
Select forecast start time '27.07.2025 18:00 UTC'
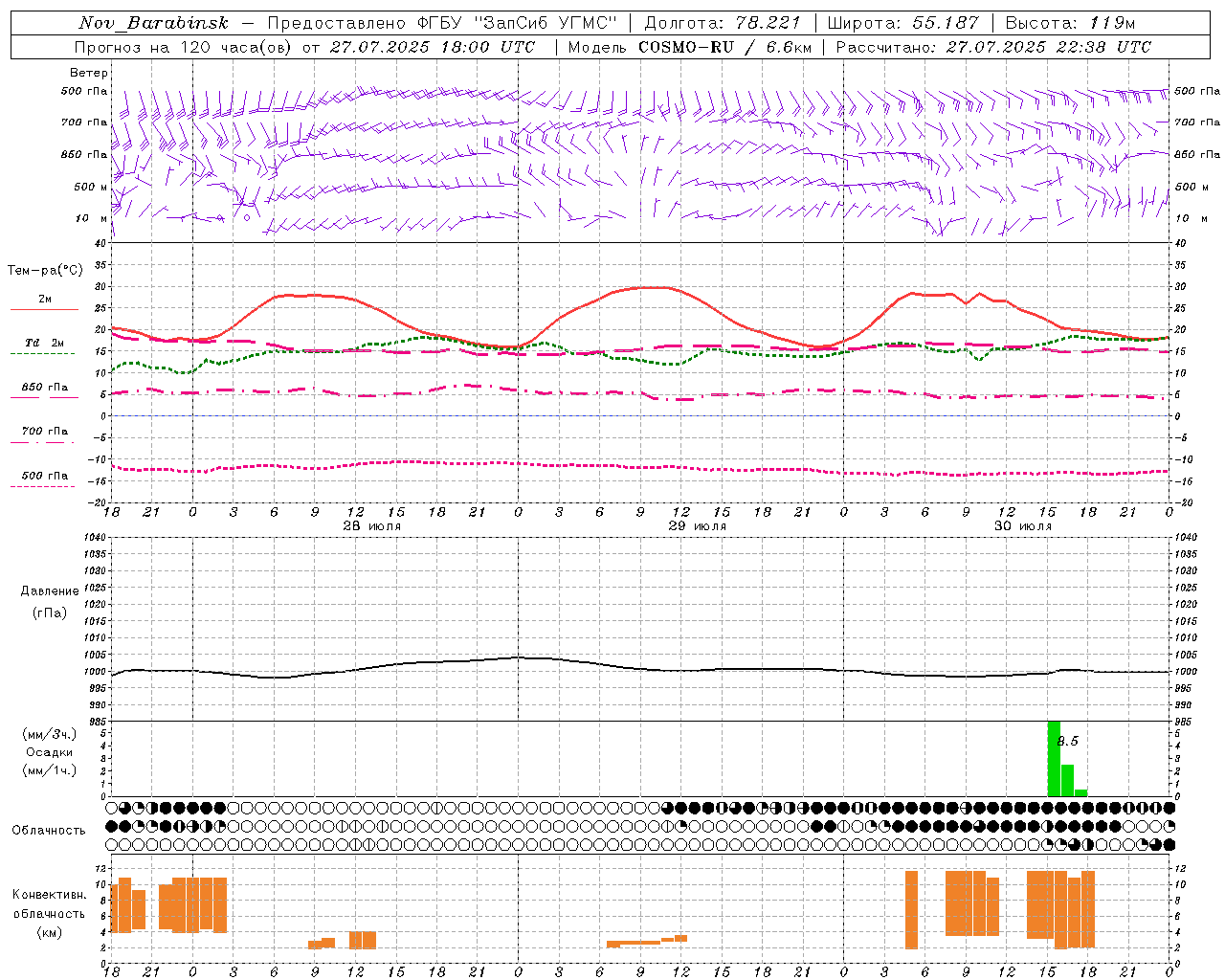point(432,47)
